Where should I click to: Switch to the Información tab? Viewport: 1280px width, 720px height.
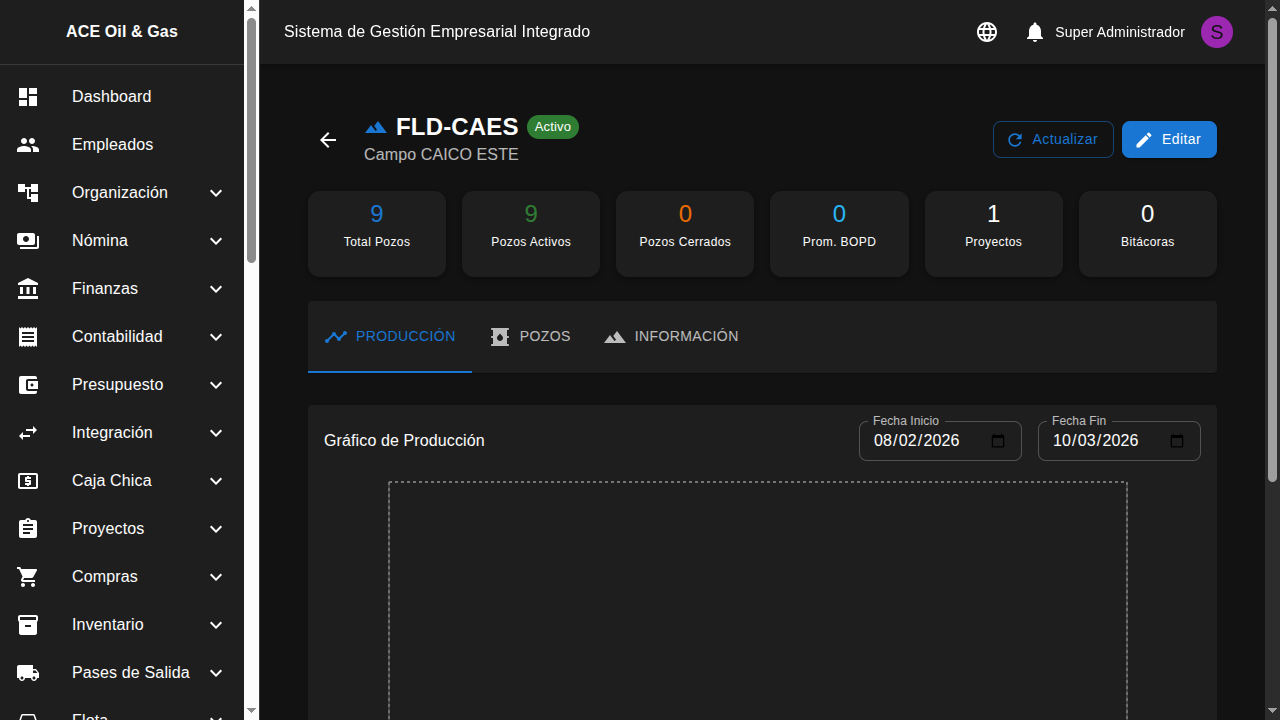tap(671, 337)
